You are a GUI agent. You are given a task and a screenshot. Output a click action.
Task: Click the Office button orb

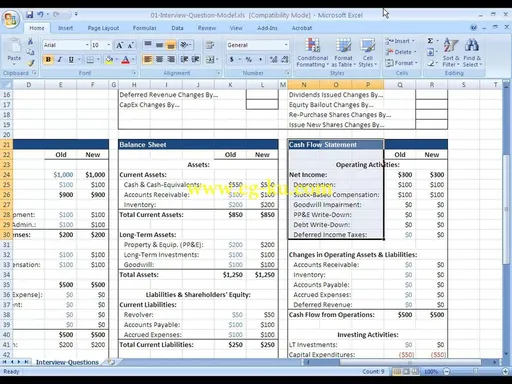pos(11,19)
